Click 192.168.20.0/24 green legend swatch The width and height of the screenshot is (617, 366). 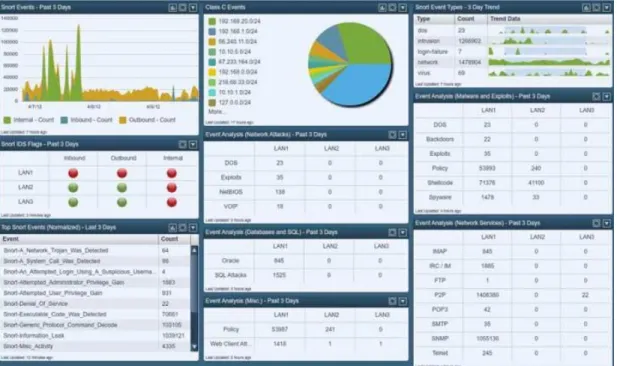pyautogui.click(x=212, y=21)
